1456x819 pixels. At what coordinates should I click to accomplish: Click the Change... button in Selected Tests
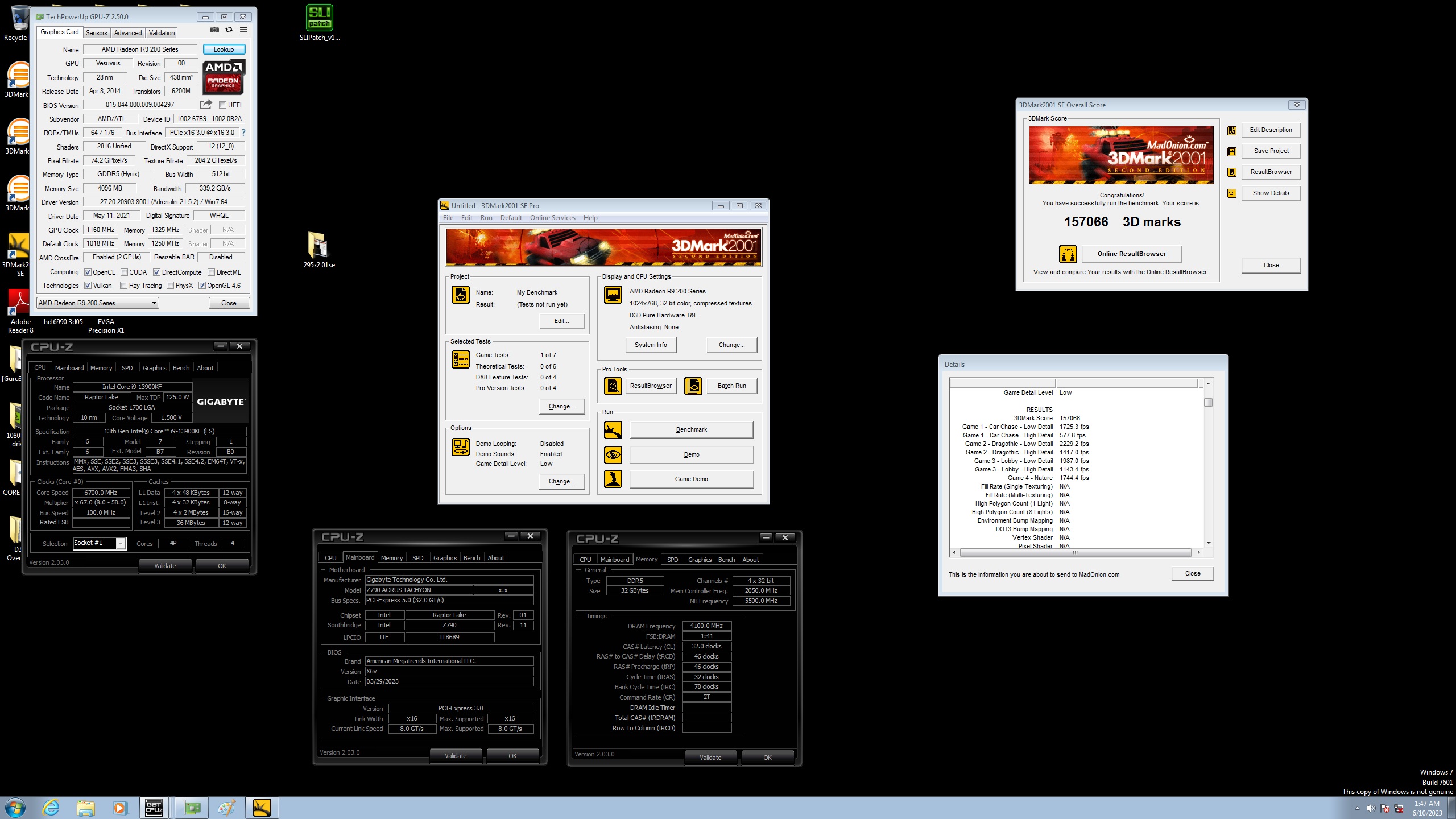point(561,406)
